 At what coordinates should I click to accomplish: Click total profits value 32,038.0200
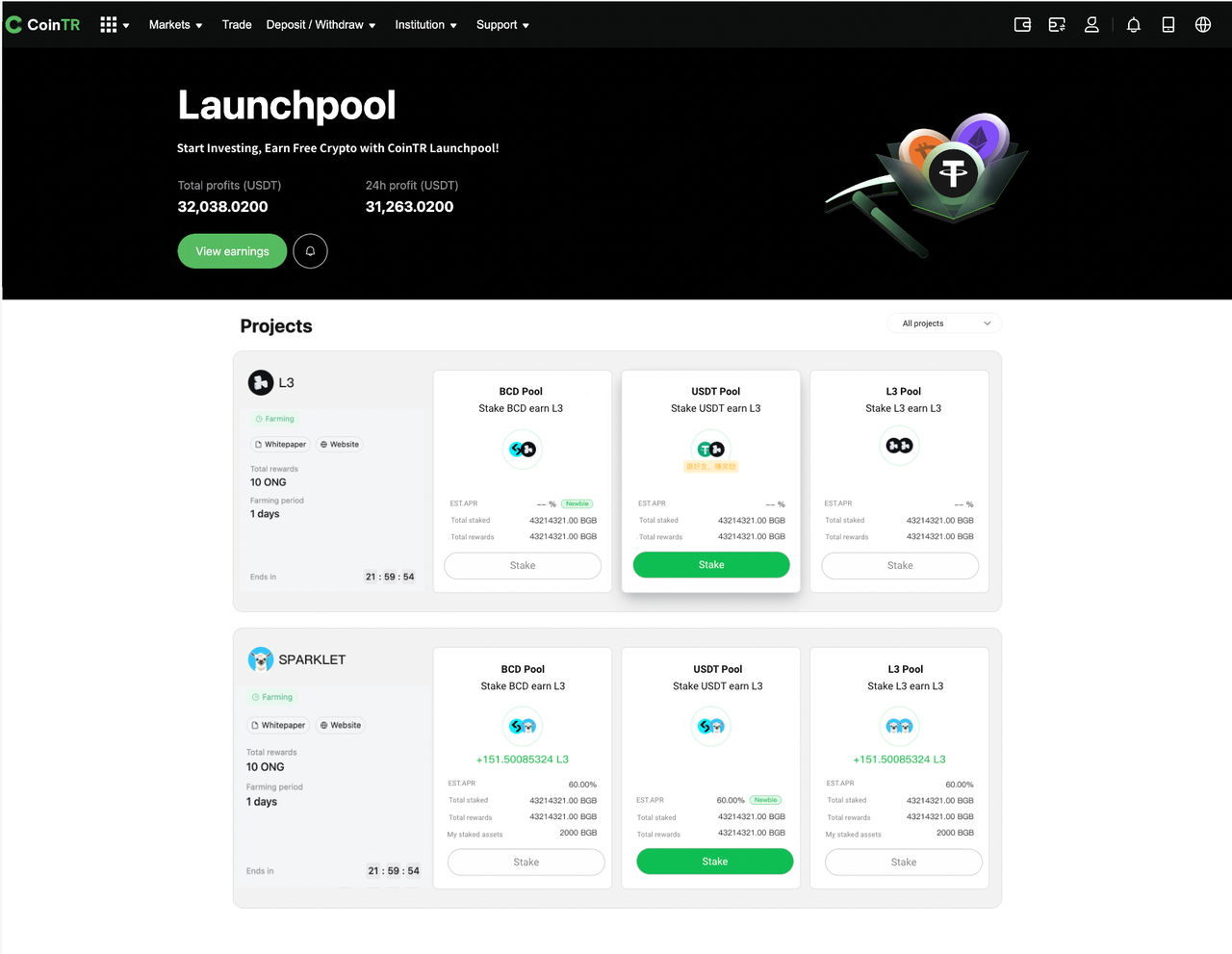tap(223, 207)
